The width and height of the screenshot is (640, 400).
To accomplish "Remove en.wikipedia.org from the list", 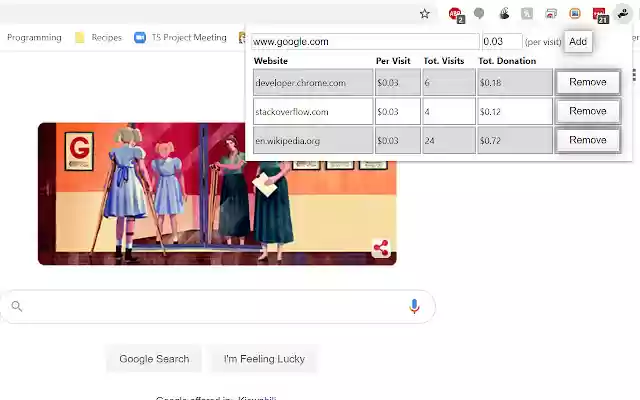I will [x=588, y=140].
